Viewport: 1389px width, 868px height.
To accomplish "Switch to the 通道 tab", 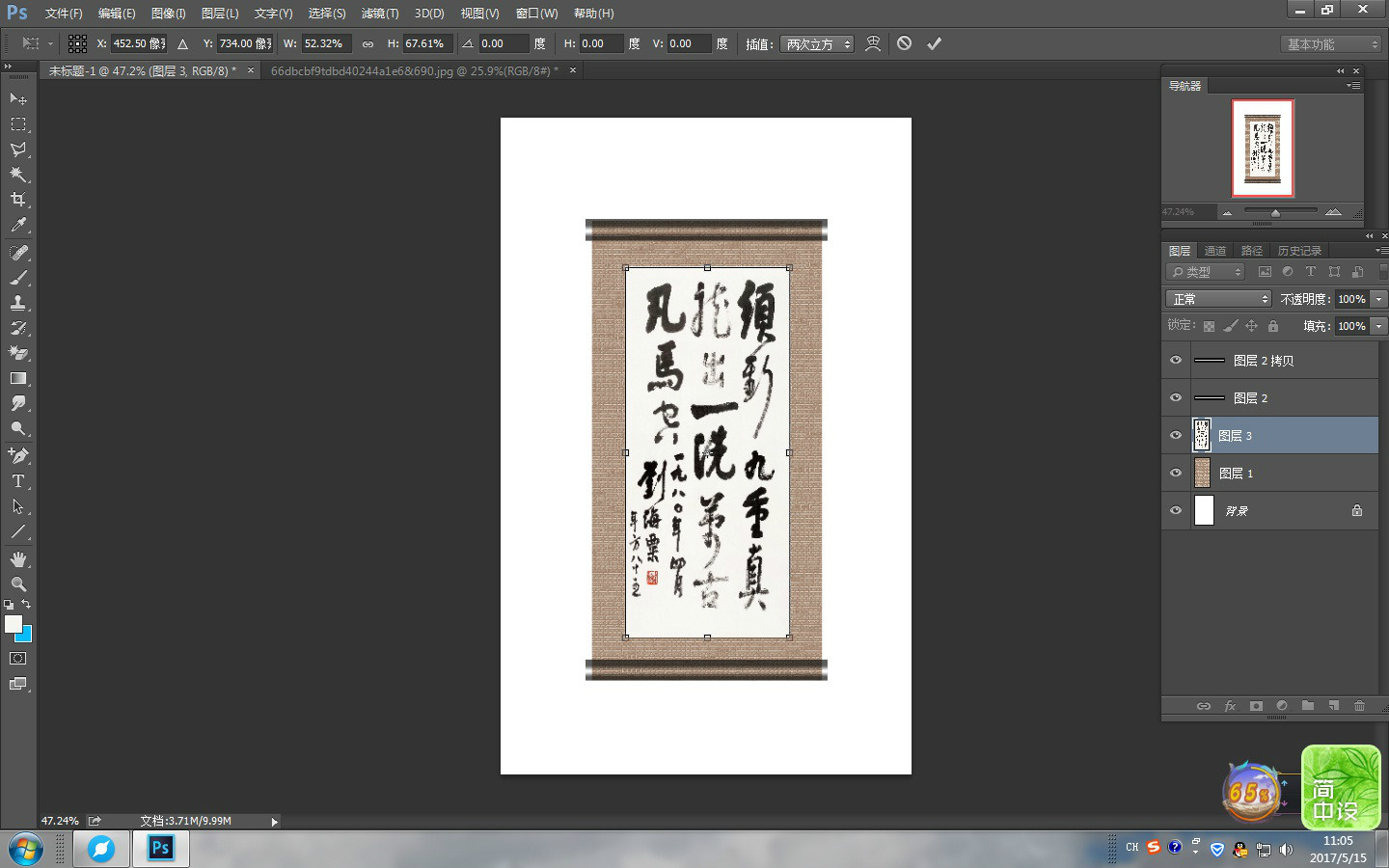I will point(1215,251).
